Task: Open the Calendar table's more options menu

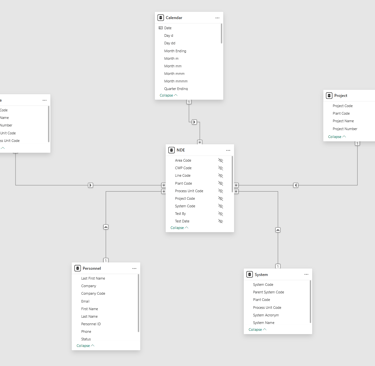Action: pos(217,18)
